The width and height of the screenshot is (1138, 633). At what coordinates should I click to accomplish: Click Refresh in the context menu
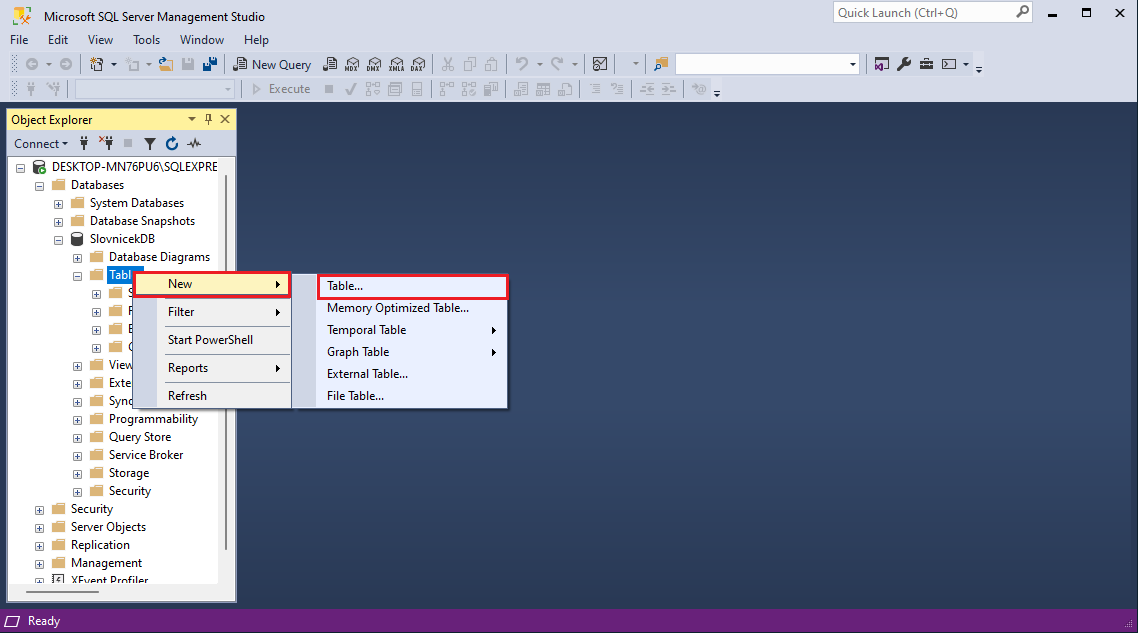[x=187, y=396]
